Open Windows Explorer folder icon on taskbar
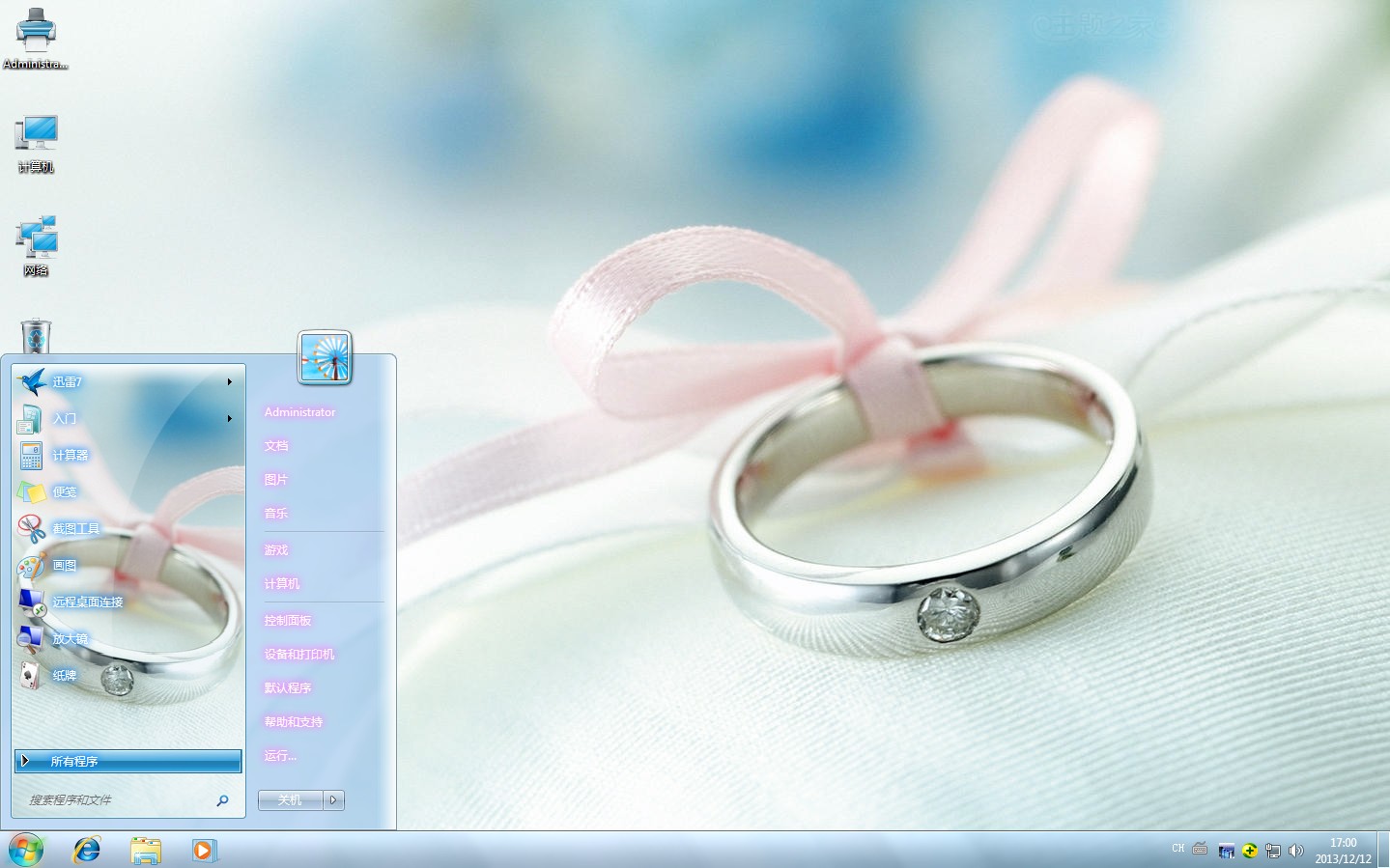The width and height of the screenshot is (1390, 868). [146, 850]
